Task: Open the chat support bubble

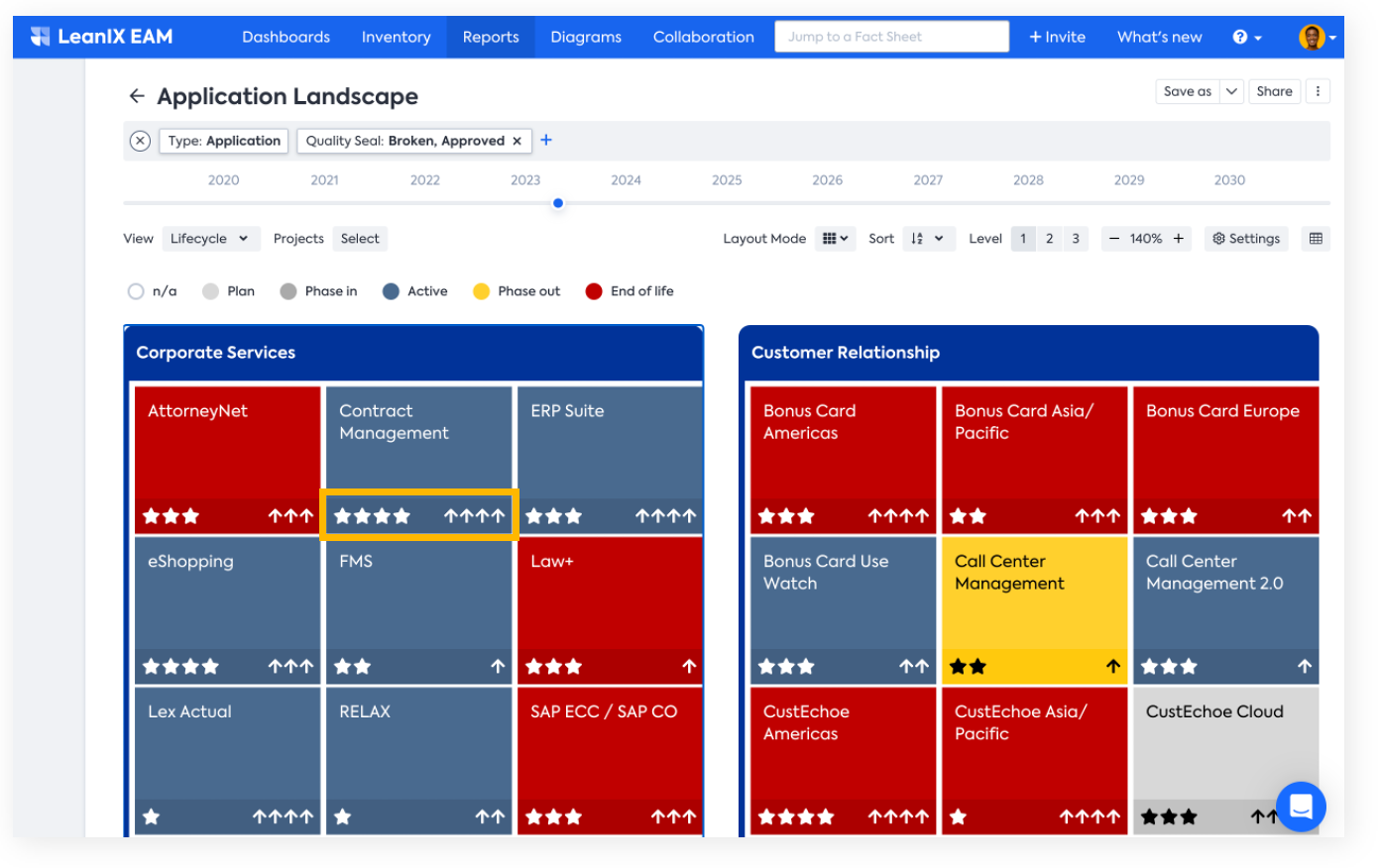Action: (x=1301, y=806)
